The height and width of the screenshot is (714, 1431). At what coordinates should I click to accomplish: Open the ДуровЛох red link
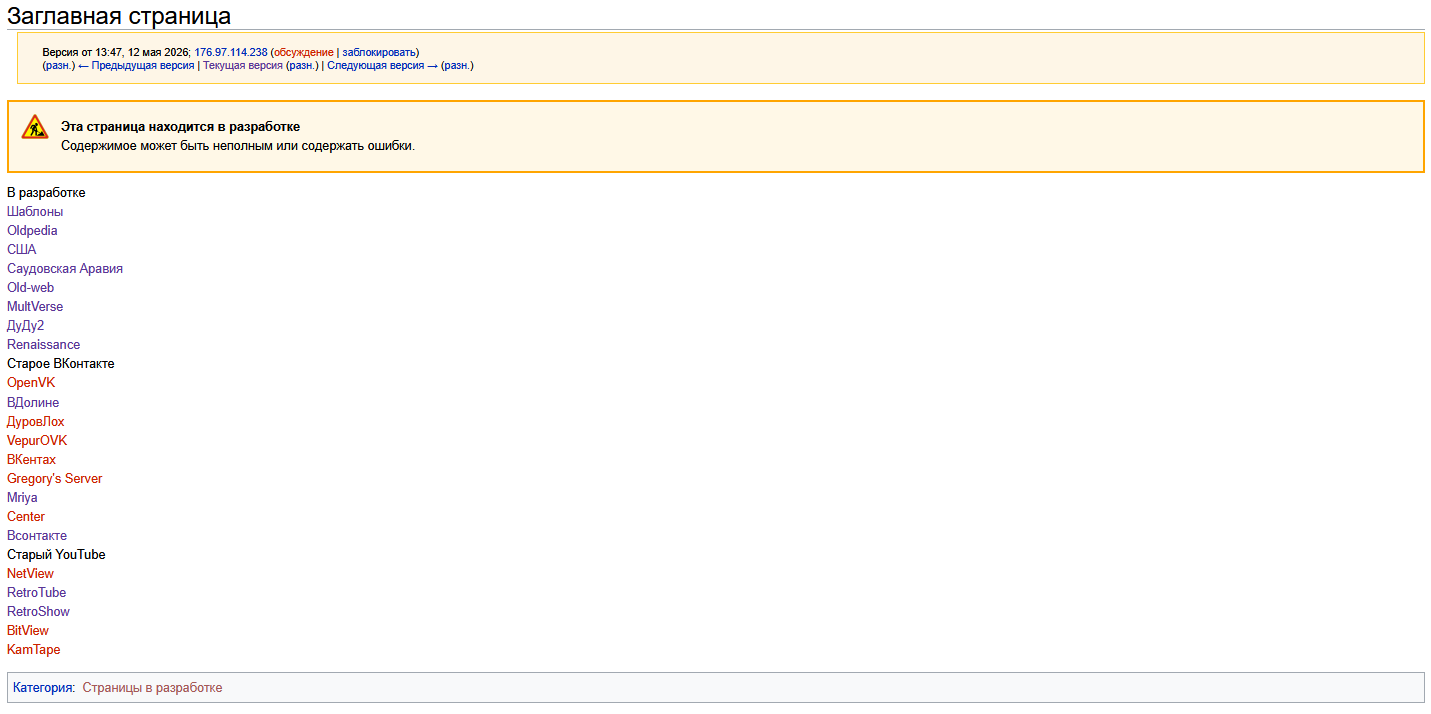pos(35,421)
